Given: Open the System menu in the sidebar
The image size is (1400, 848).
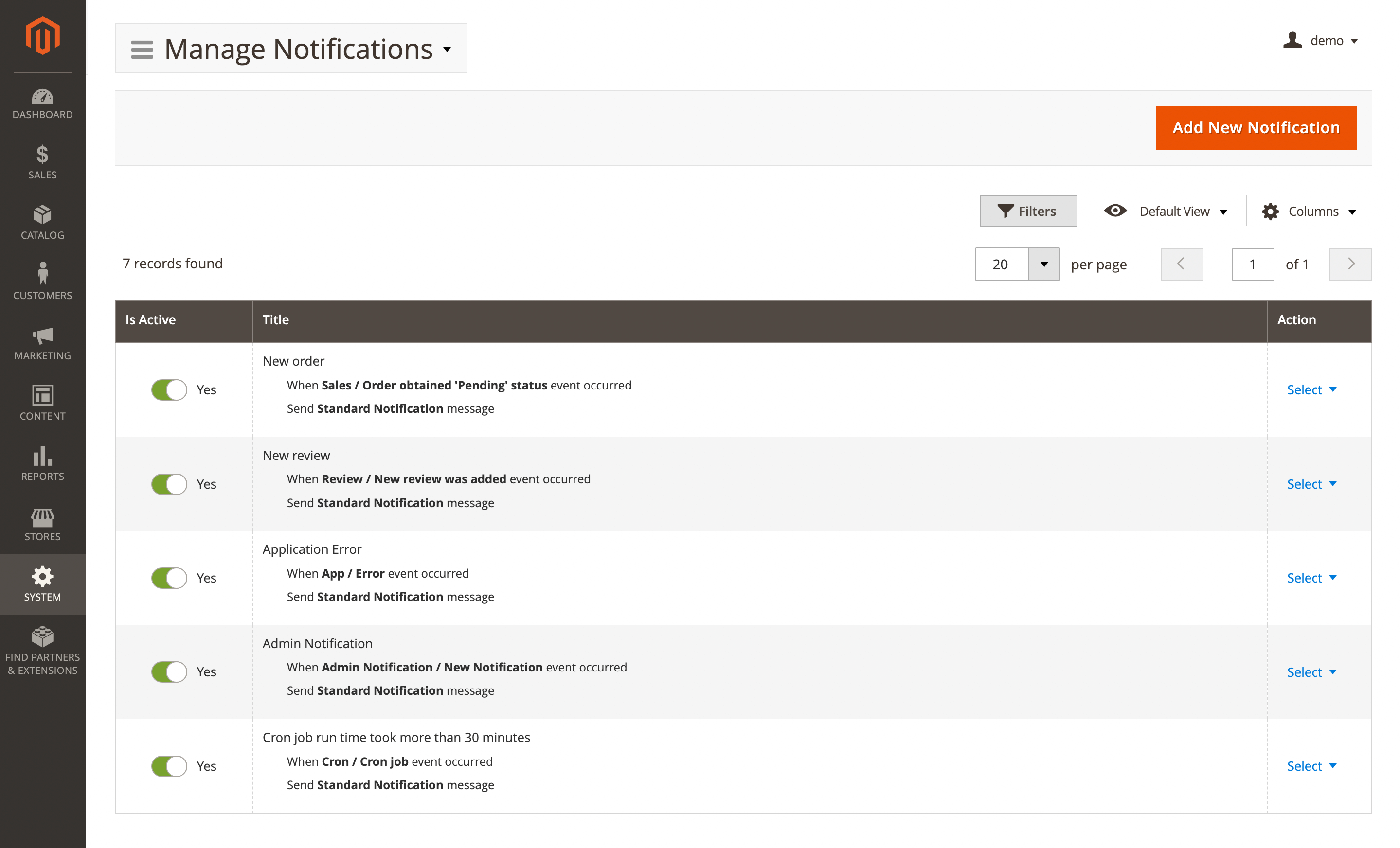Looking at the screenshot, I should 43,584.
